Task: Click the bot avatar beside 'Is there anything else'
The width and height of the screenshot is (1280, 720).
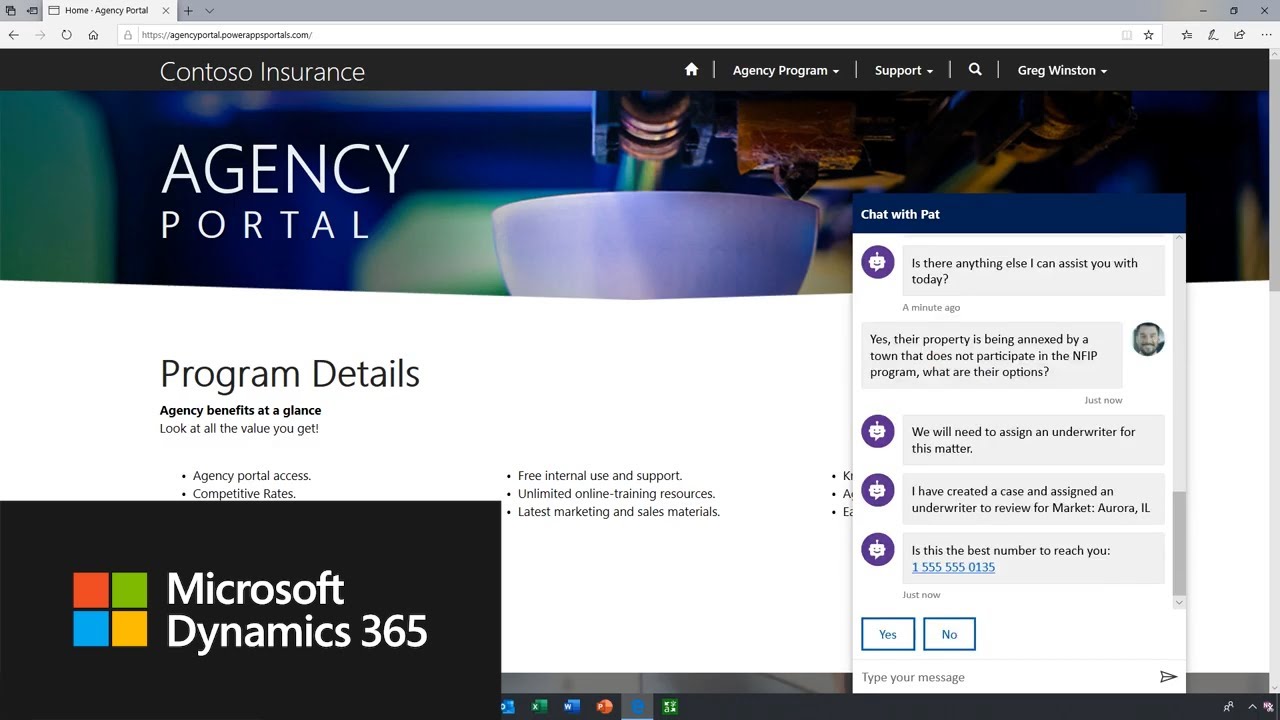Action: point(878,262)
